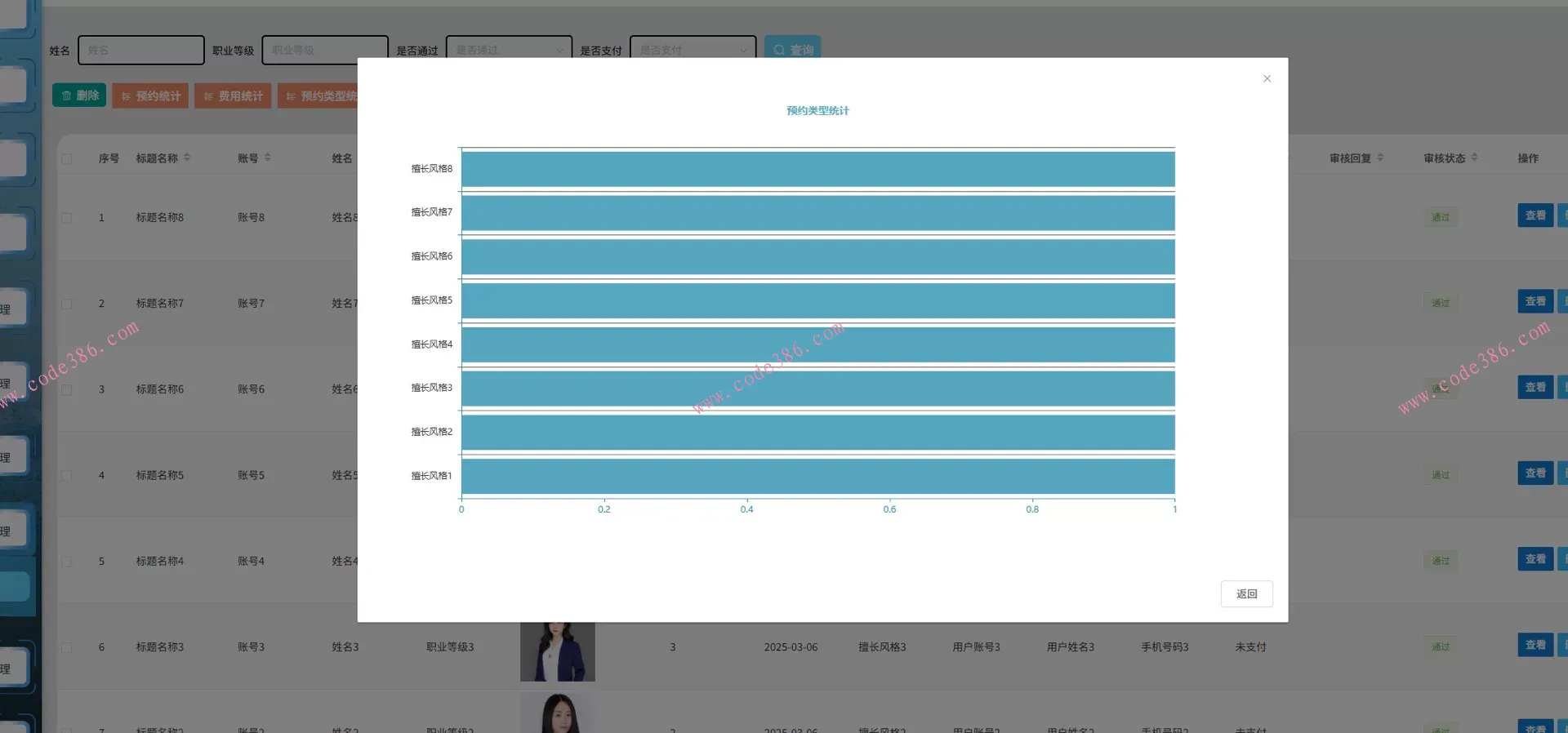The height and width of the screenshot is (733, 1568).
Task: Click the portrait thumbnail in row 标题名称3
Action: pyautogui.click(x=558, y=651)
